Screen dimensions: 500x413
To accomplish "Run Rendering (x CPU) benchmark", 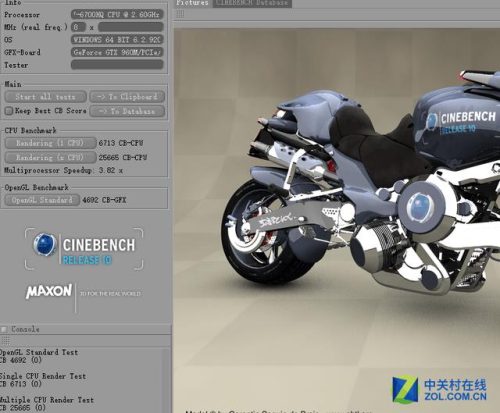I will tap(50, 157).
